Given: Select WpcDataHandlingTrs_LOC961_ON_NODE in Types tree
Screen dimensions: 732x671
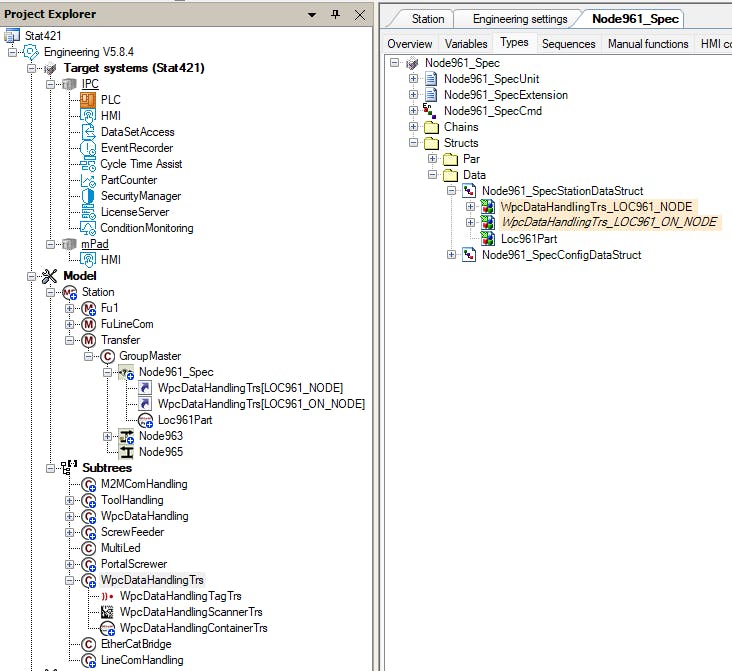Looking at the screenshot, I should 607,223.
